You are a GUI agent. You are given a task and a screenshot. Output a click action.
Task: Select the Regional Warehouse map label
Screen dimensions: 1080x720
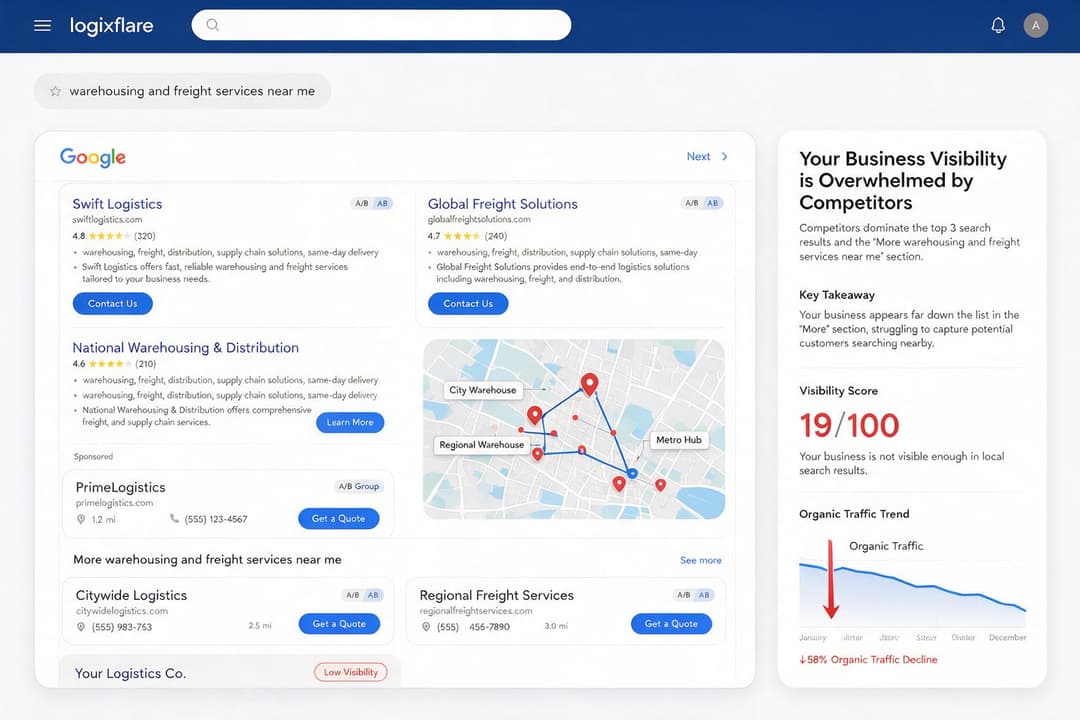[481, 445]
